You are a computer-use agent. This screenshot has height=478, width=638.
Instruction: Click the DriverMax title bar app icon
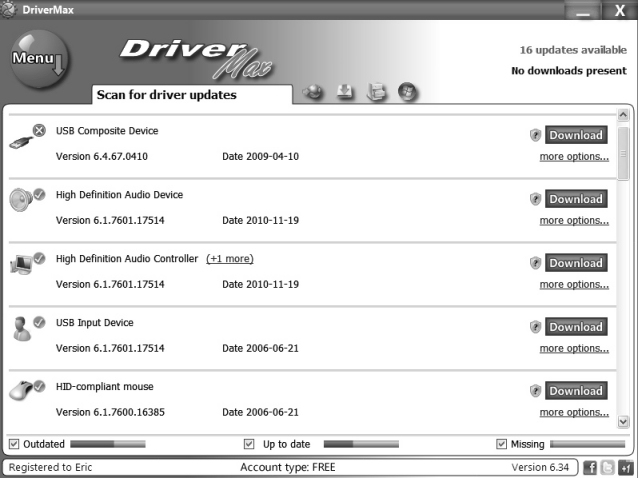point(8,9)
